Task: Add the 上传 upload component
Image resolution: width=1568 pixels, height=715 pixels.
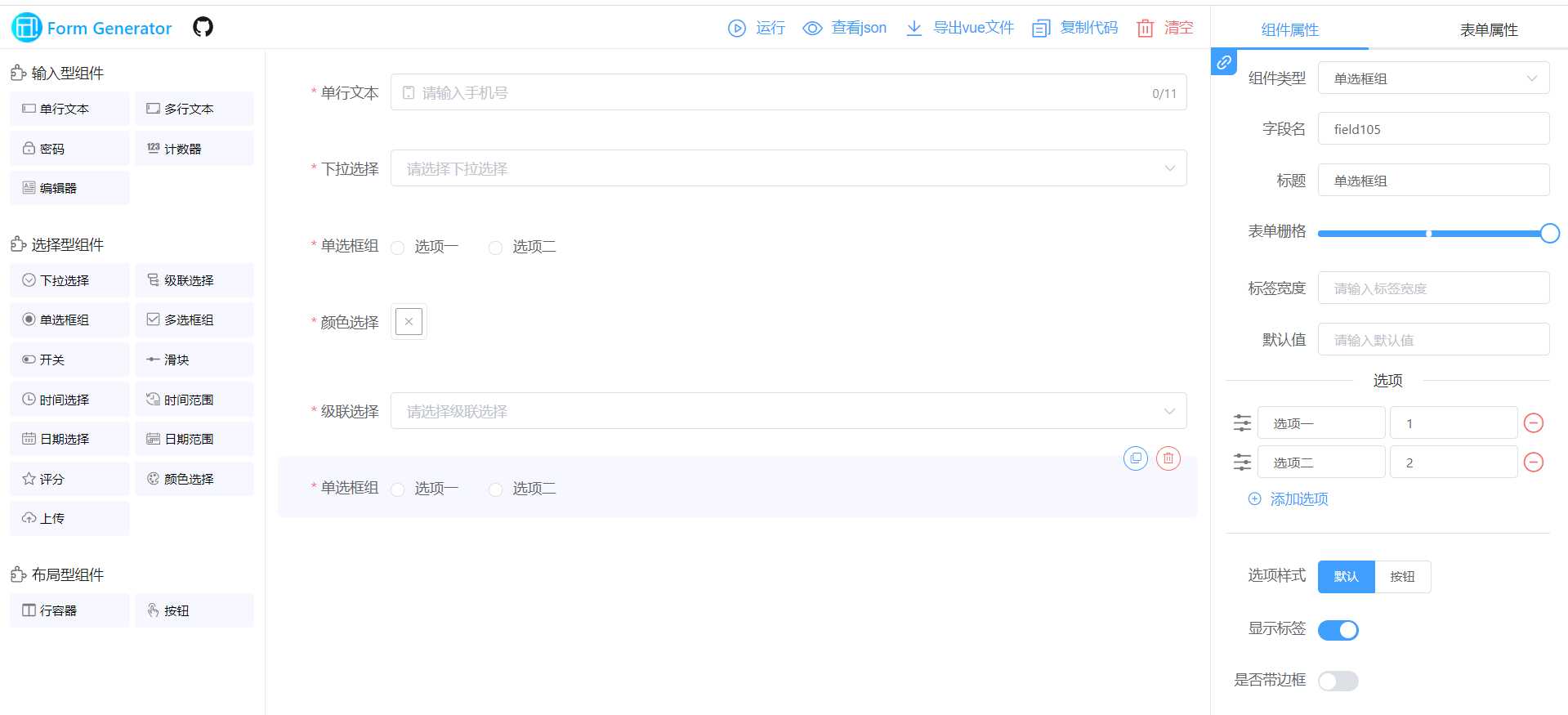Action: [69, 518]
